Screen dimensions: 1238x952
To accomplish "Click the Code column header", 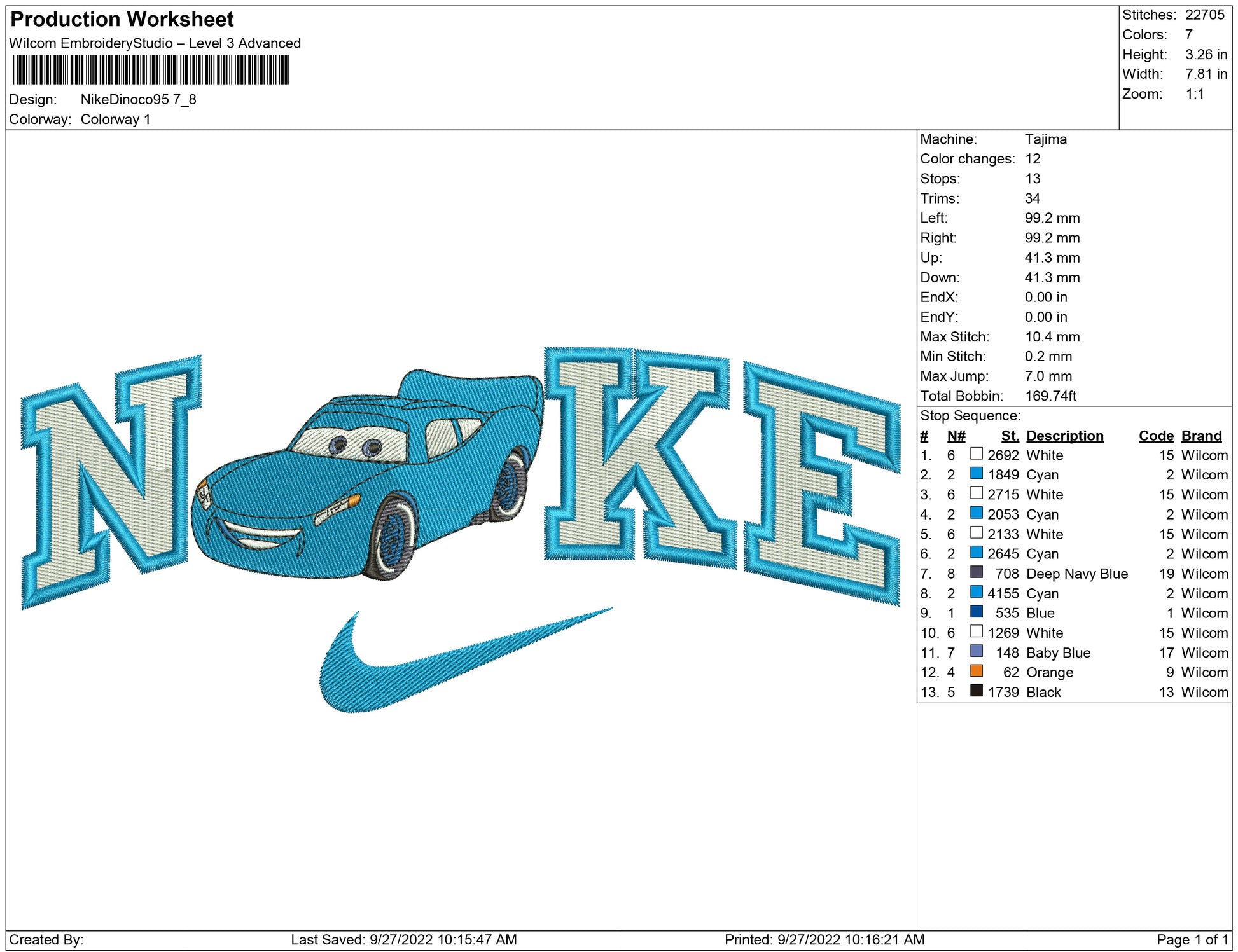I will coord(1155,436).
